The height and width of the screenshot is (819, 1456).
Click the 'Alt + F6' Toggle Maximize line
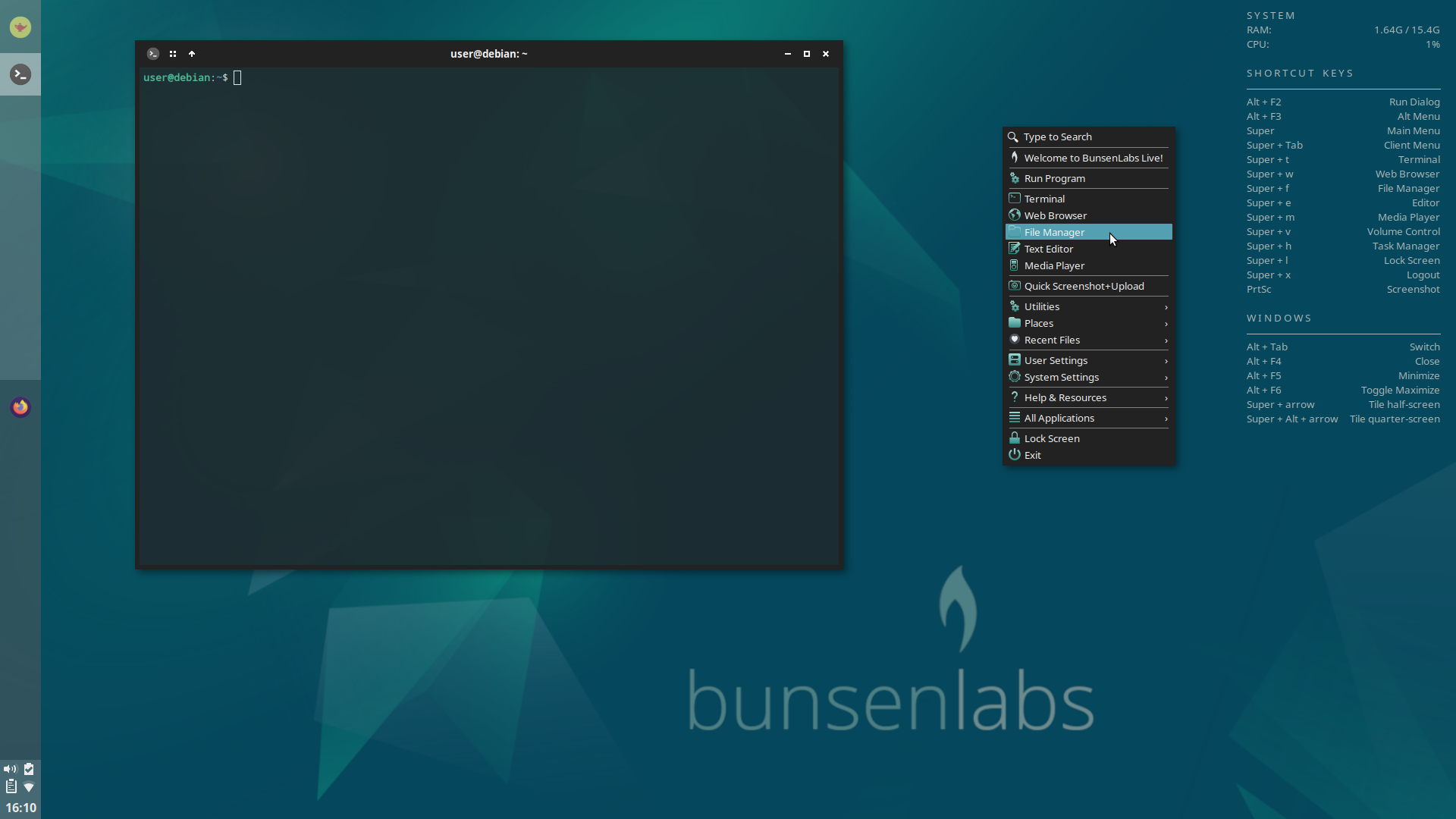1343,391
